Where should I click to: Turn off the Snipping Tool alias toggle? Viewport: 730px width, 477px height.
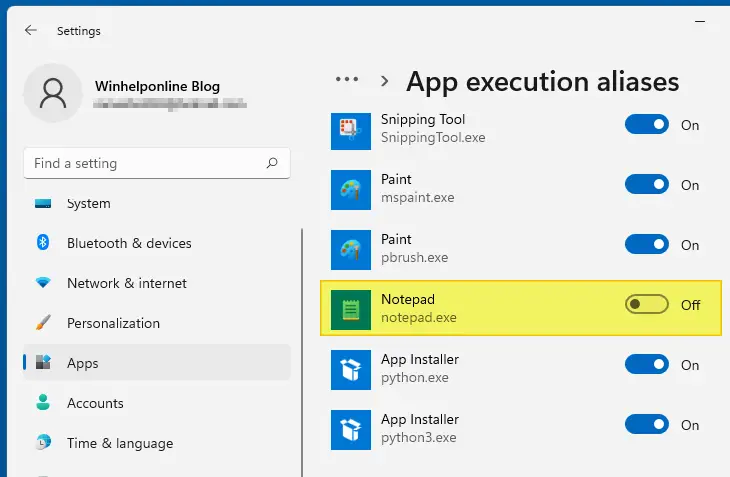647,124
